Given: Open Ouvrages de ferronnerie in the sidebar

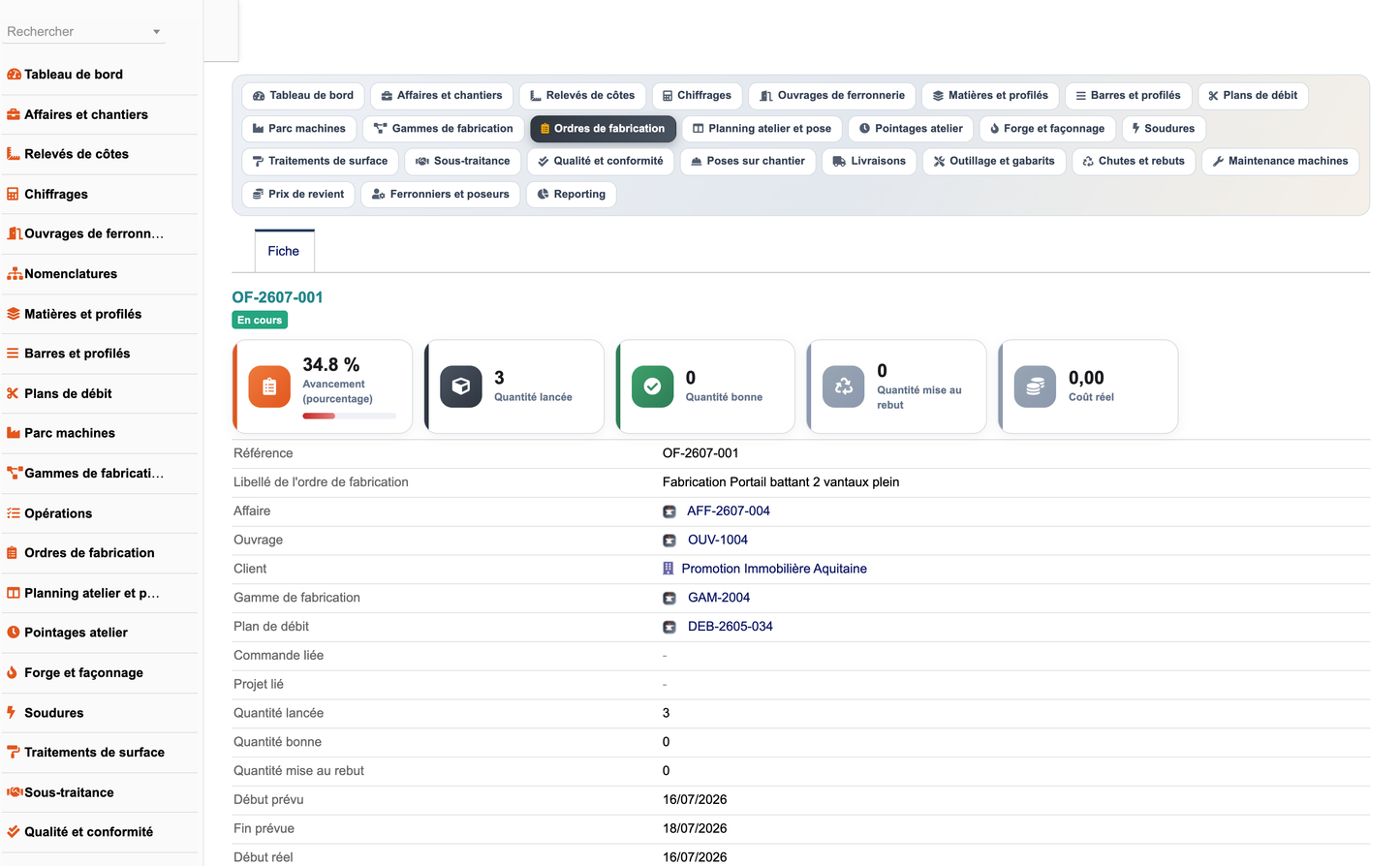Looking at the screenshot, I should 94,233.
